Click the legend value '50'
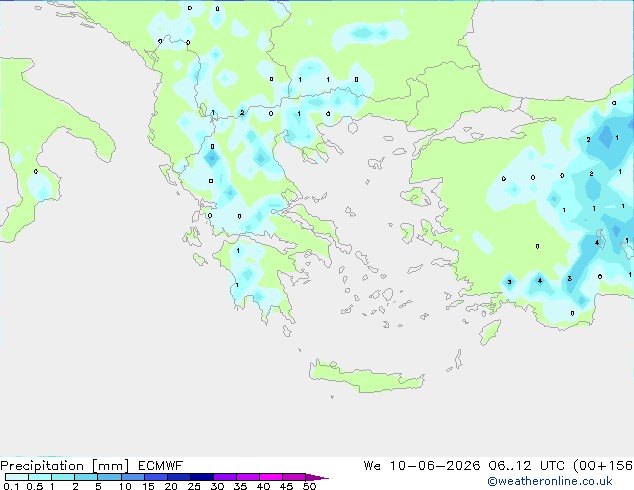The height and width of the screenshot is (490, 634). (309, 486)
